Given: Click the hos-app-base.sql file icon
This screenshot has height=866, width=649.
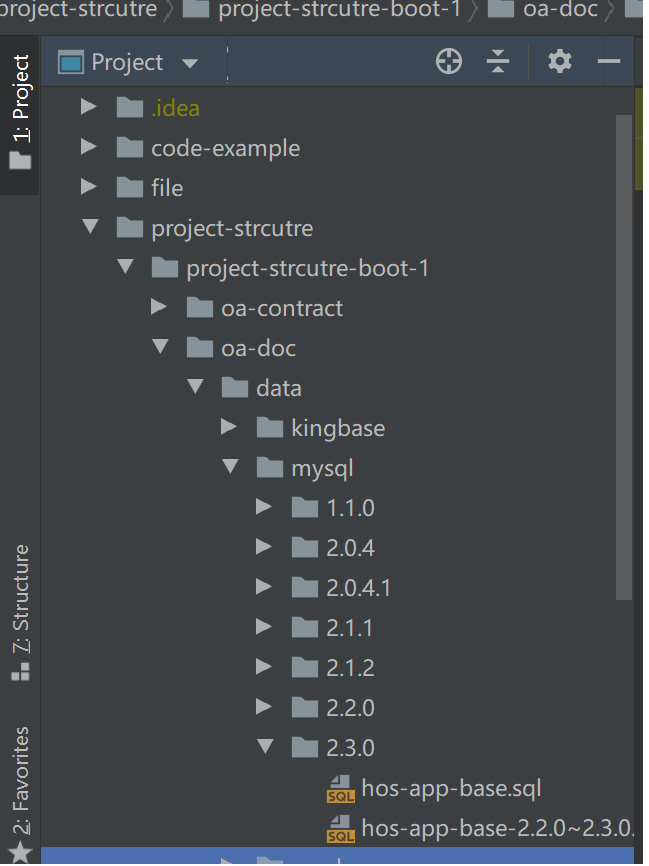Looking at the screenshot, I should (341, 789).
